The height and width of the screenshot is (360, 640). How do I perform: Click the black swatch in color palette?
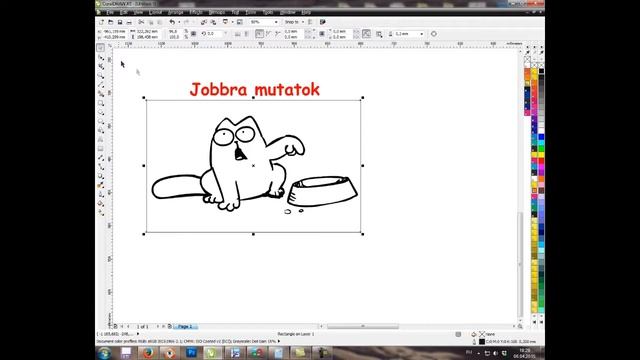[x=541, y=71]
